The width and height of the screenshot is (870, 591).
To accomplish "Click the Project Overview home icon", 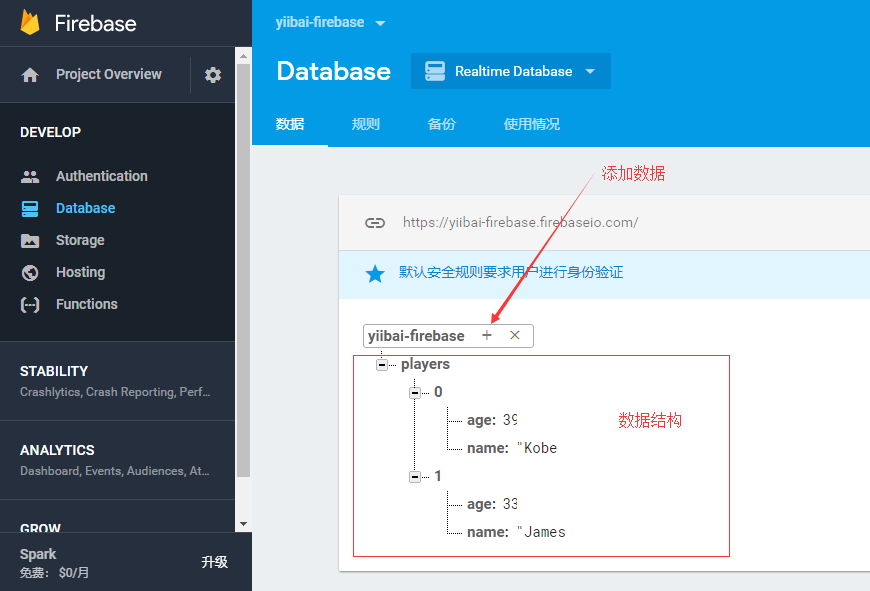I will point(30,75).
